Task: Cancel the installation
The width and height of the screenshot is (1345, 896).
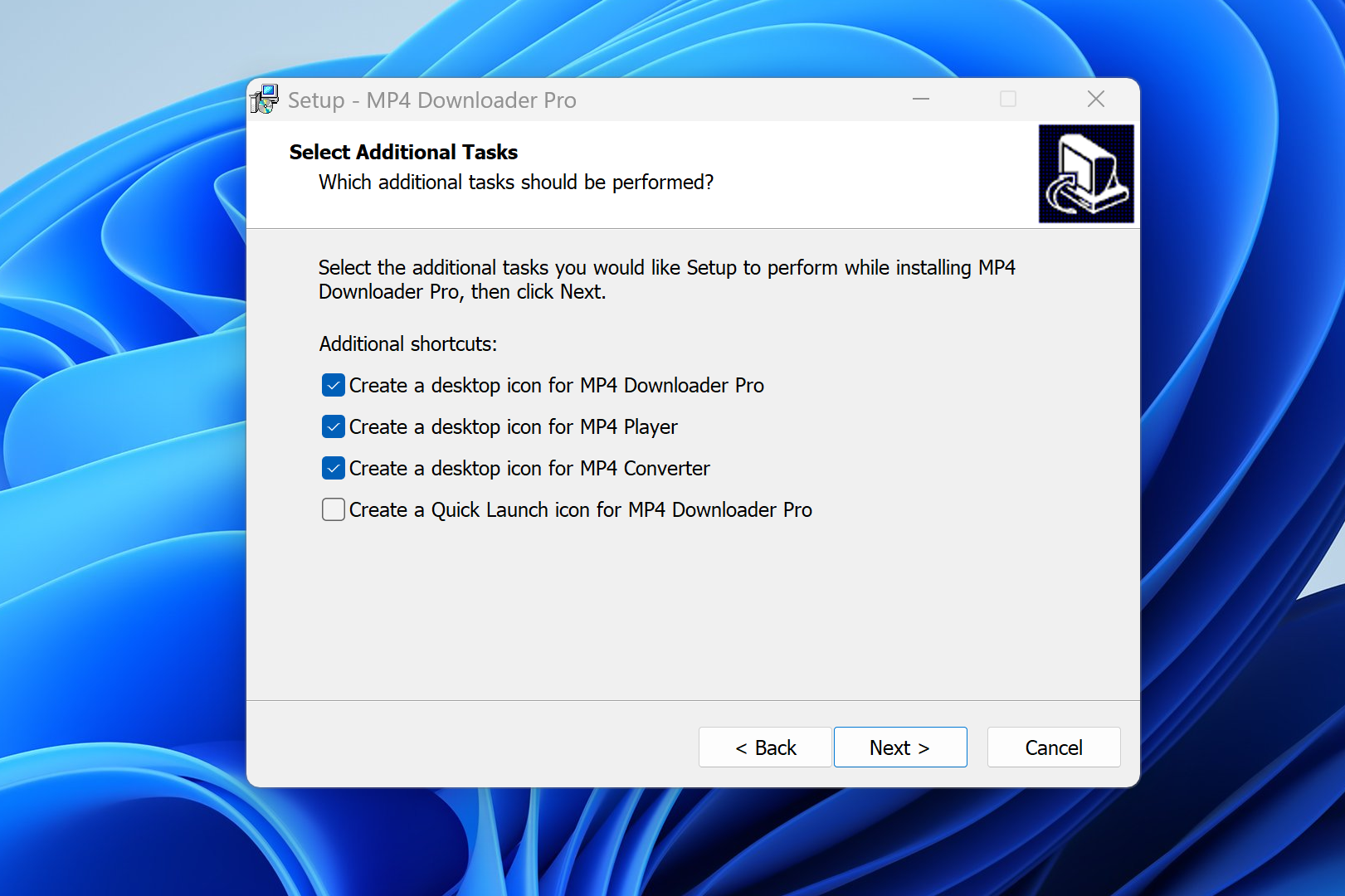Action: (1053, 747)
